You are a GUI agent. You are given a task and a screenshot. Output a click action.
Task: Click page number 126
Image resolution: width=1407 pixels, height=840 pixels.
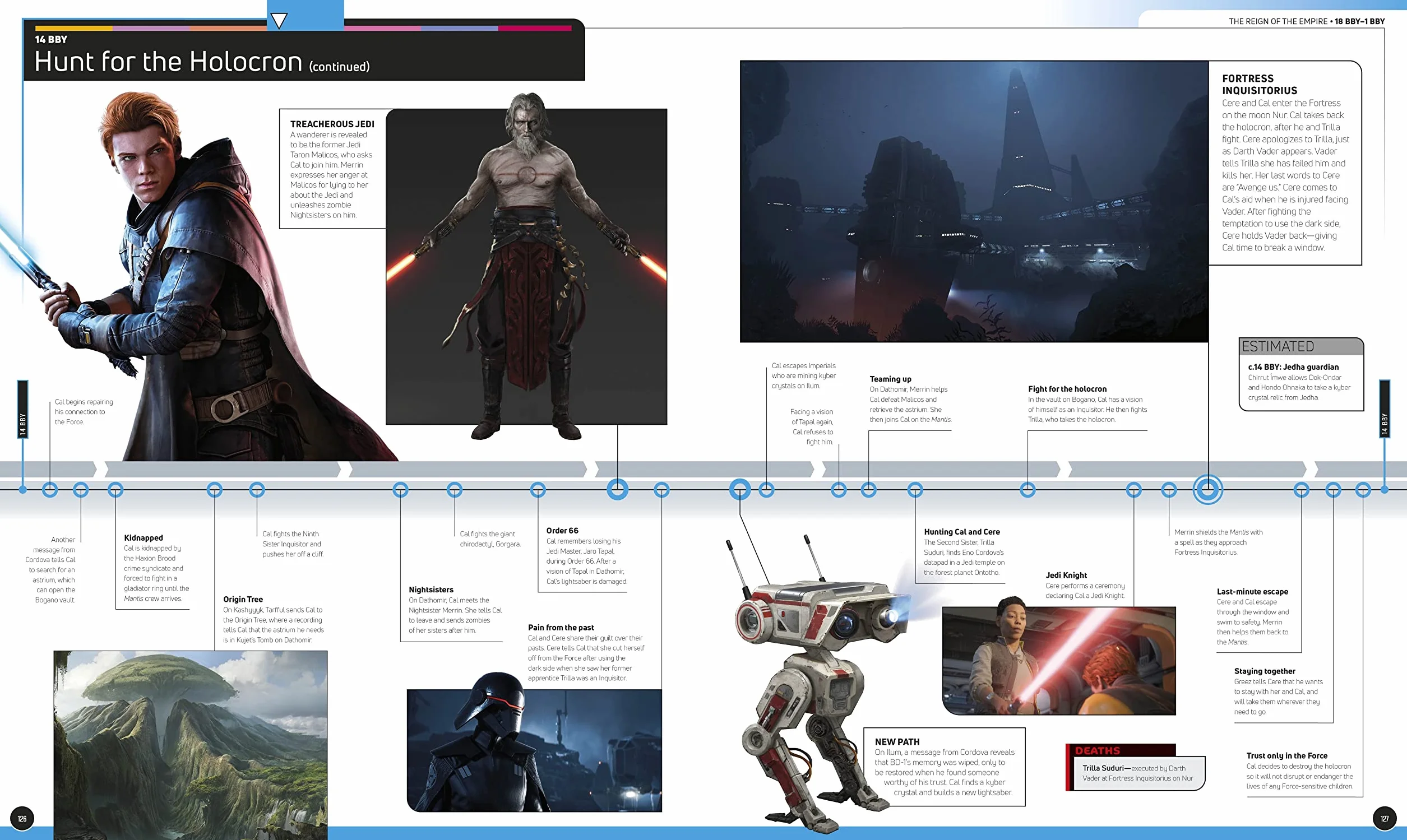[22, 819]
